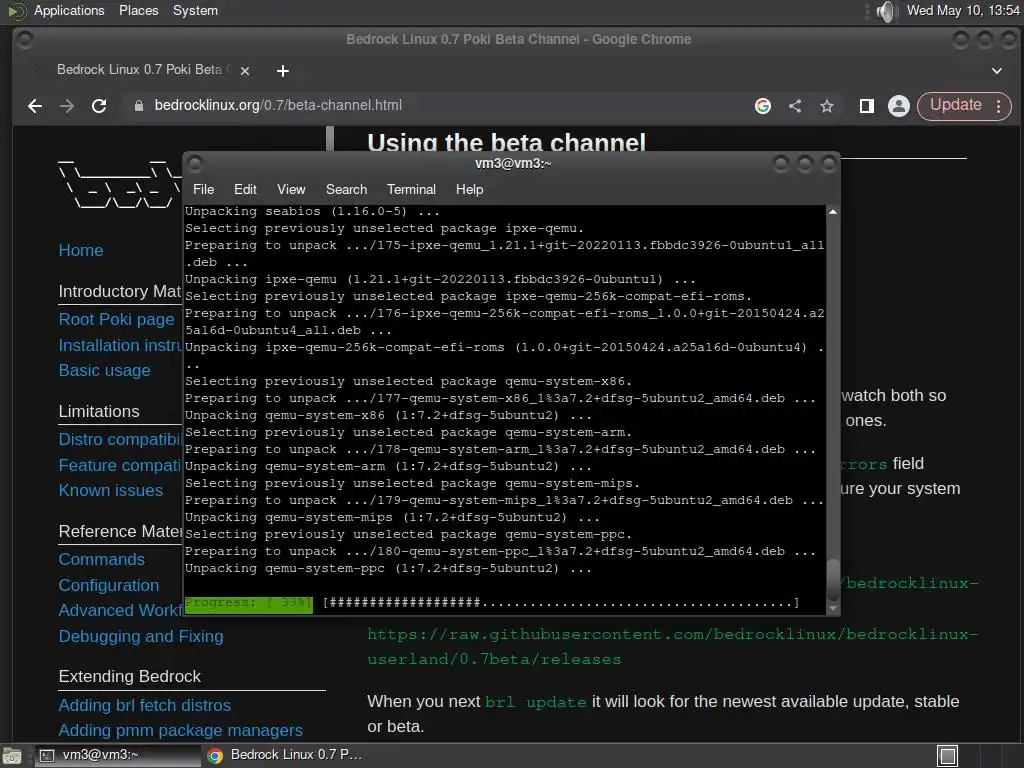Click the date and time clock
This screenshot has height=768, width=1024.
point(963,10)
